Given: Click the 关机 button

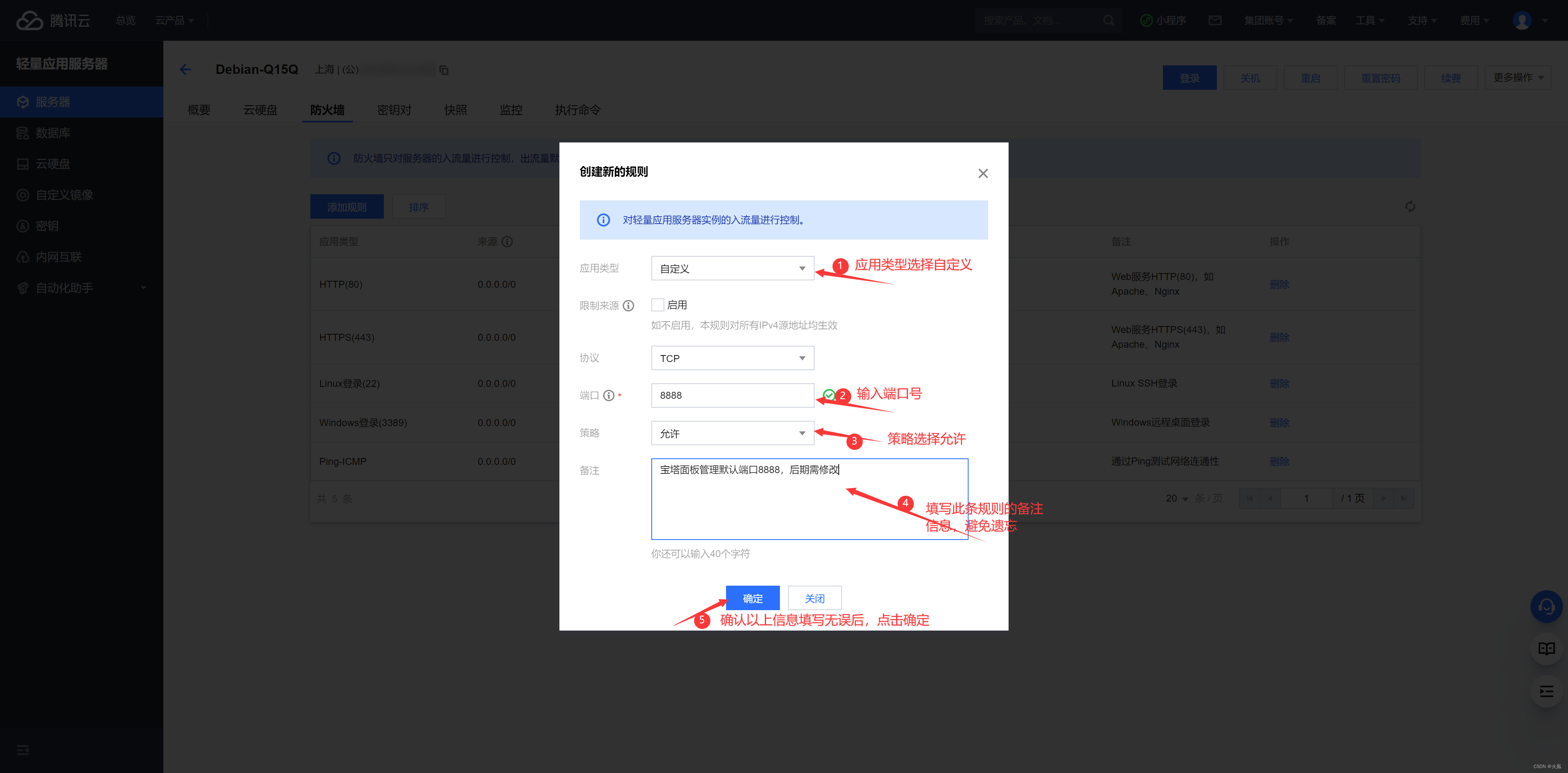Looking at the screenshot, I should point(1249,78).
